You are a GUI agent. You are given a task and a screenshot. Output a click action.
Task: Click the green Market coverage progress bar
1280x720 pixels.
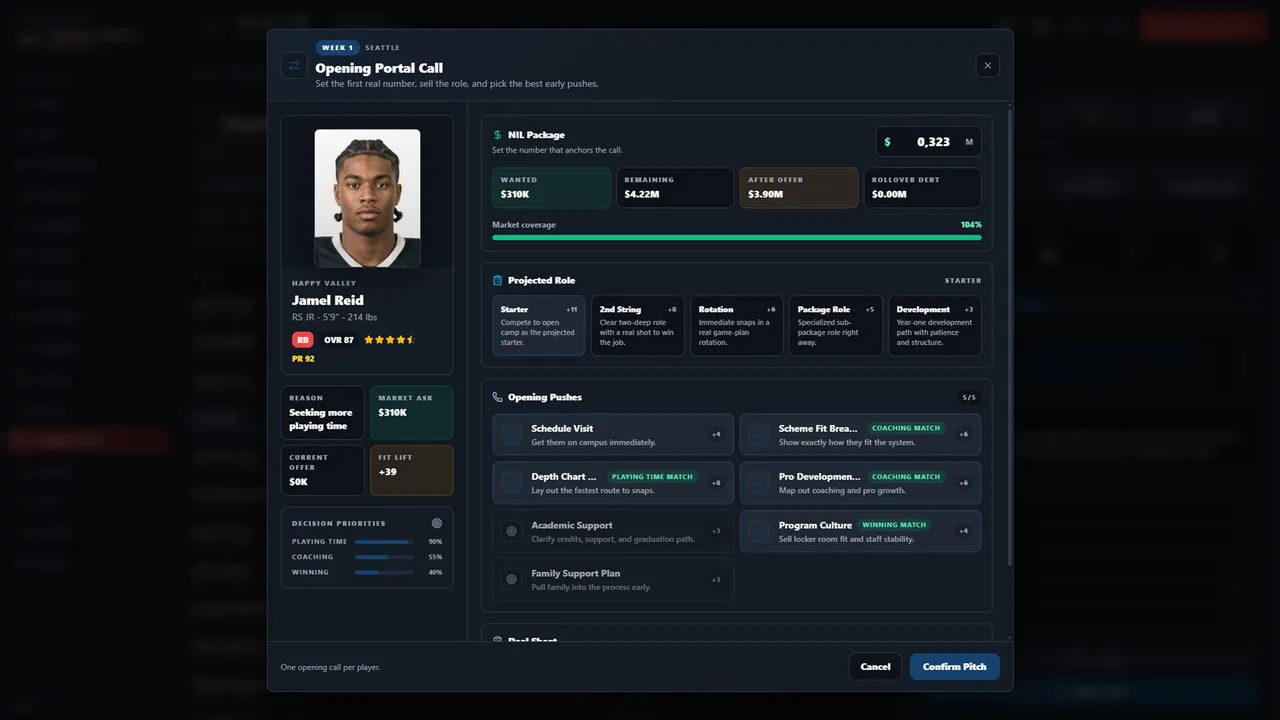pyautogui.click(x=737, y=238)
